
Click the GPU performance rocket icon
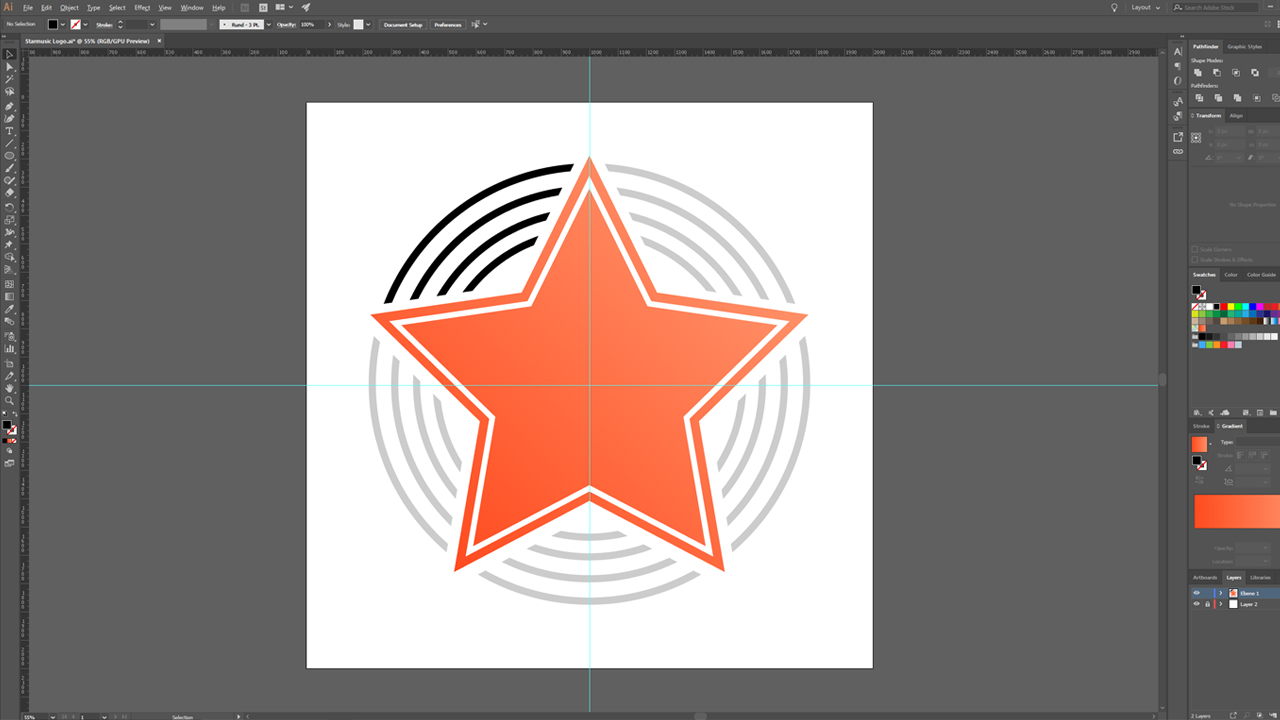[x=306, y=7]
